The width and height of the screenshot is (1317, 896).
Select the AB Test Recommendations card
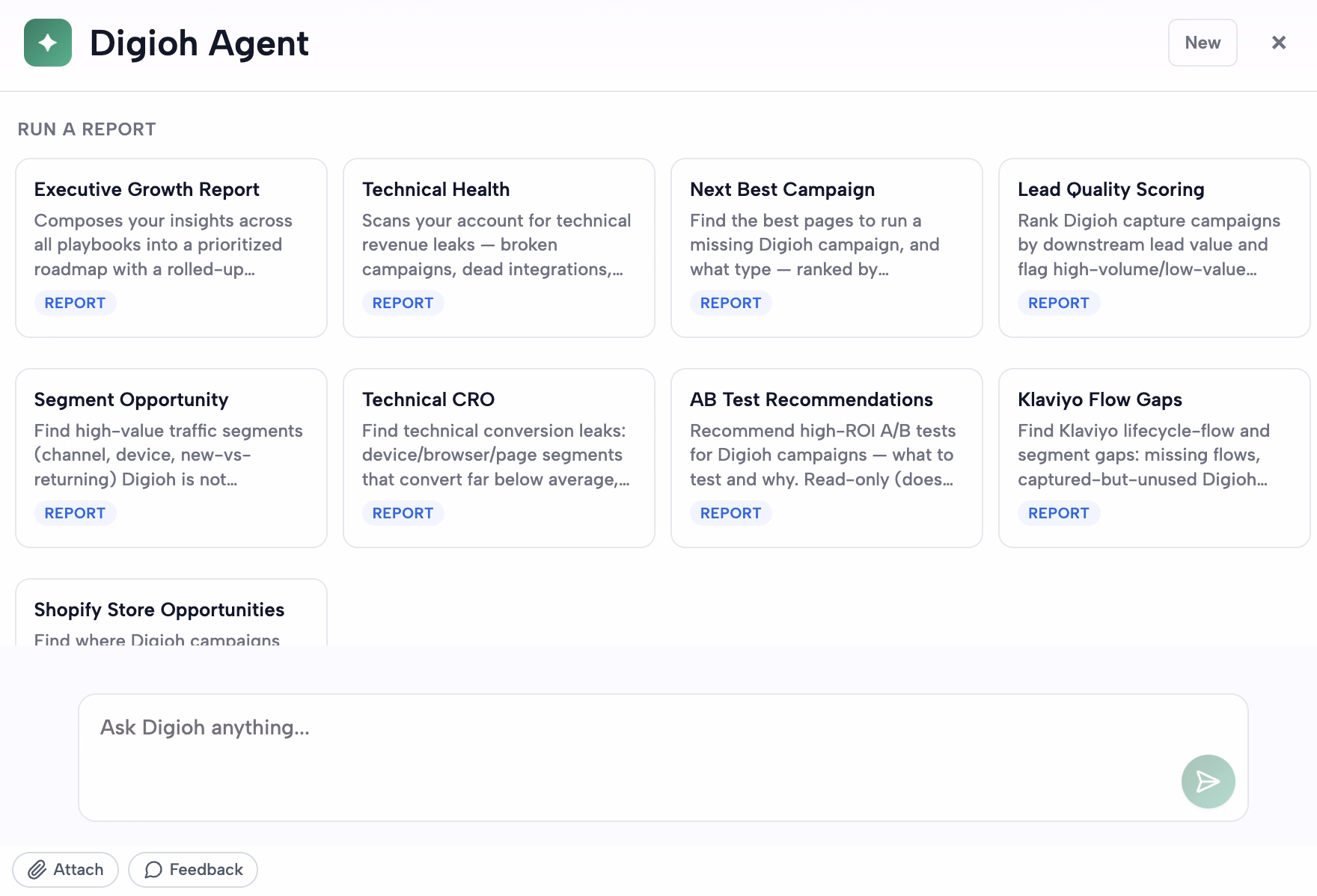[x=827, y=458]
